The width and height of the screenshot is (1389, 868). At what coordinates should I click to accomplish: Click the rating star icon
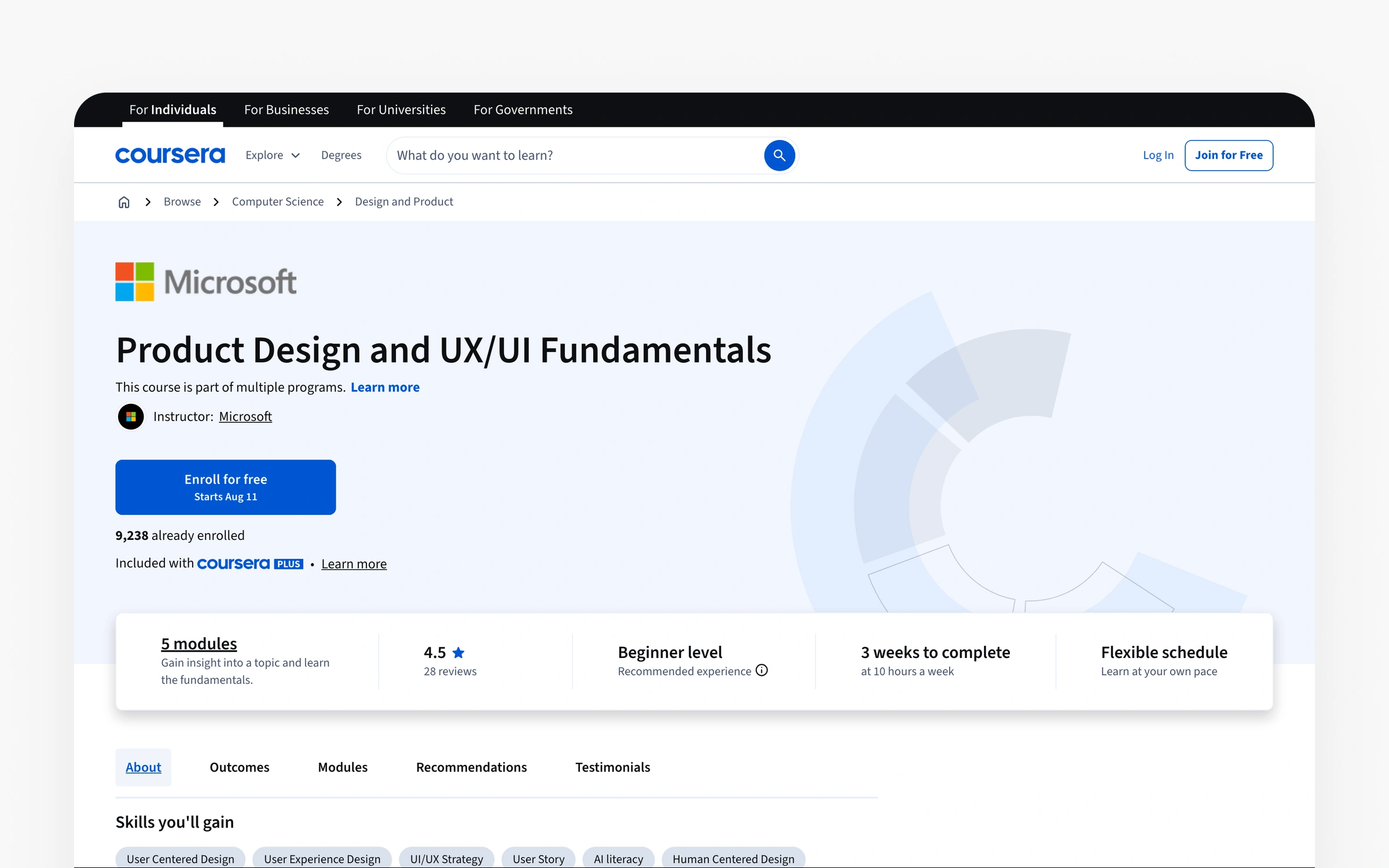[458, 652]
